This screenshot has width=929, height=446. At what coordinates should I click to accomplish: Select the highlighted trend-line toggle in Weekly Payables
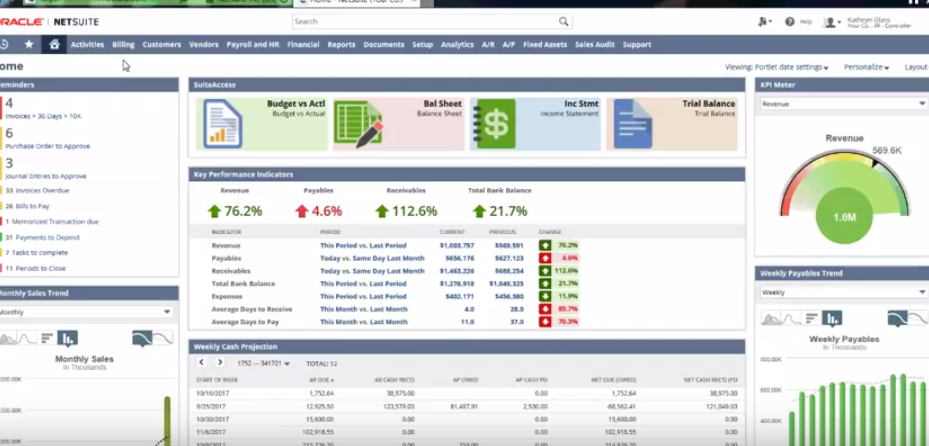(898, 319)
